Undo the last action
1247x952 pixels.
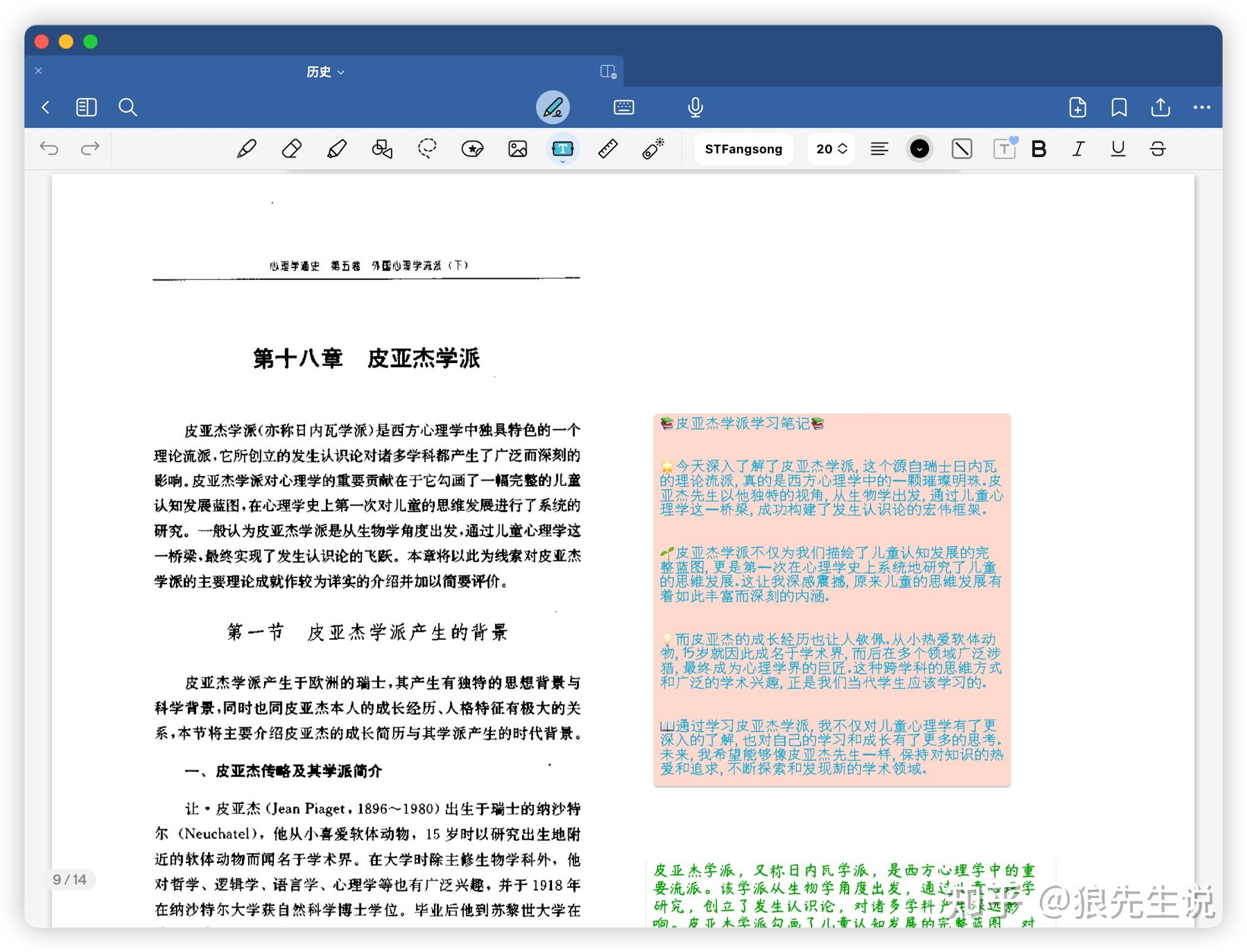[x=49, y=148]
